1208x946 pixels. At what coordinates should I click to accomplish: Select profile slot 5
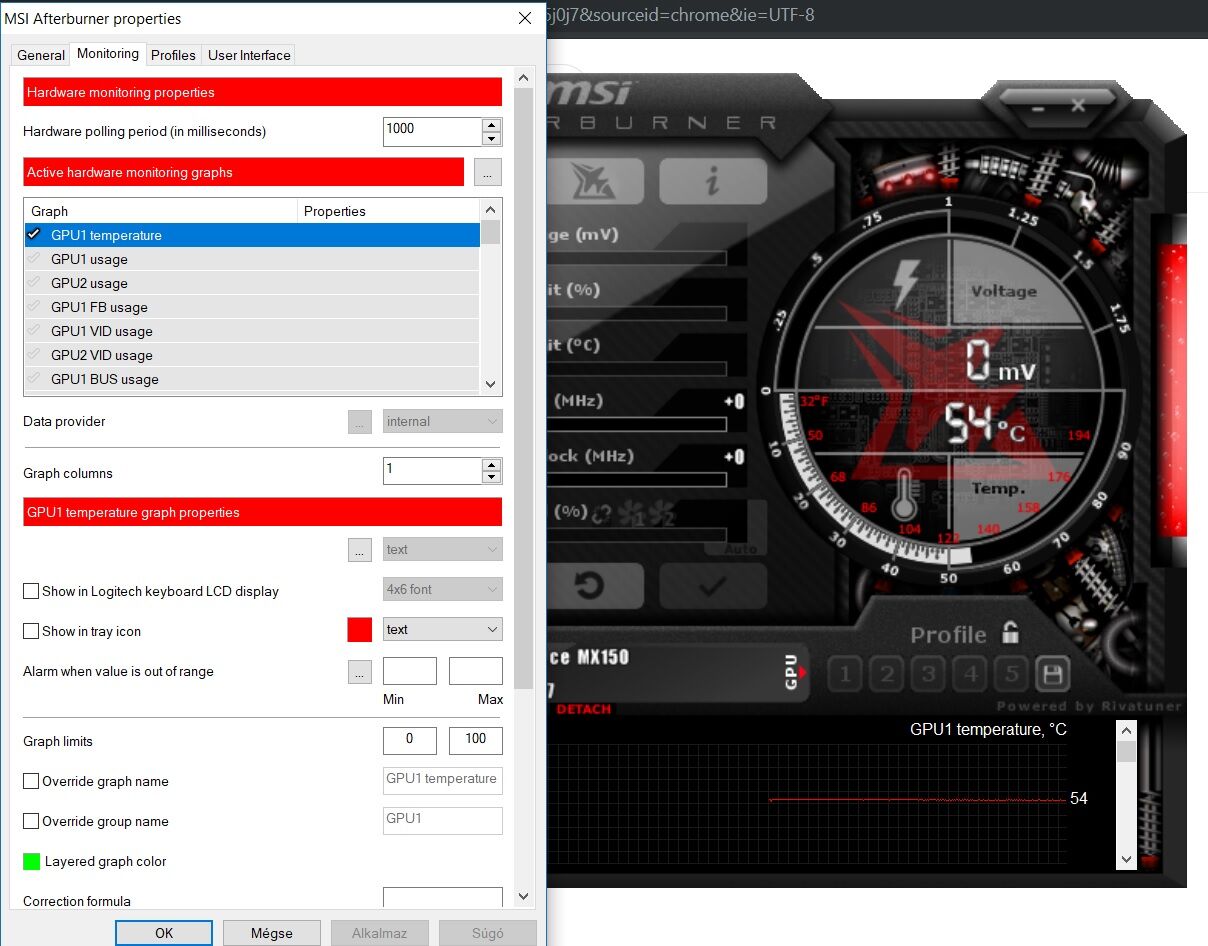[1011, 674]
